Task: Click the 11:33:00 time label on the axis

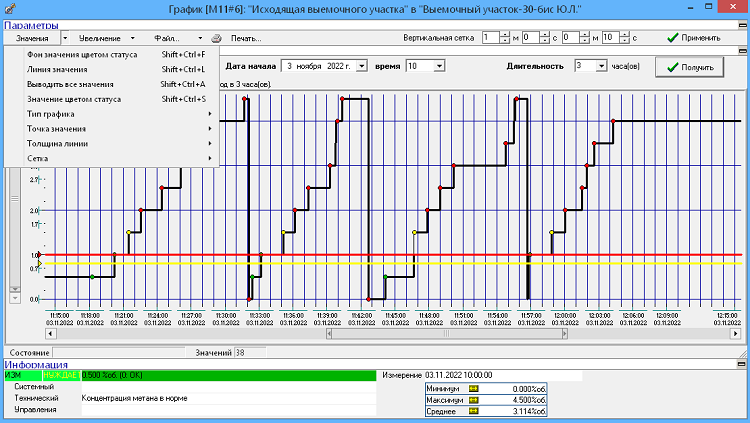Action: pyautogui.click(x=259, y=319)
